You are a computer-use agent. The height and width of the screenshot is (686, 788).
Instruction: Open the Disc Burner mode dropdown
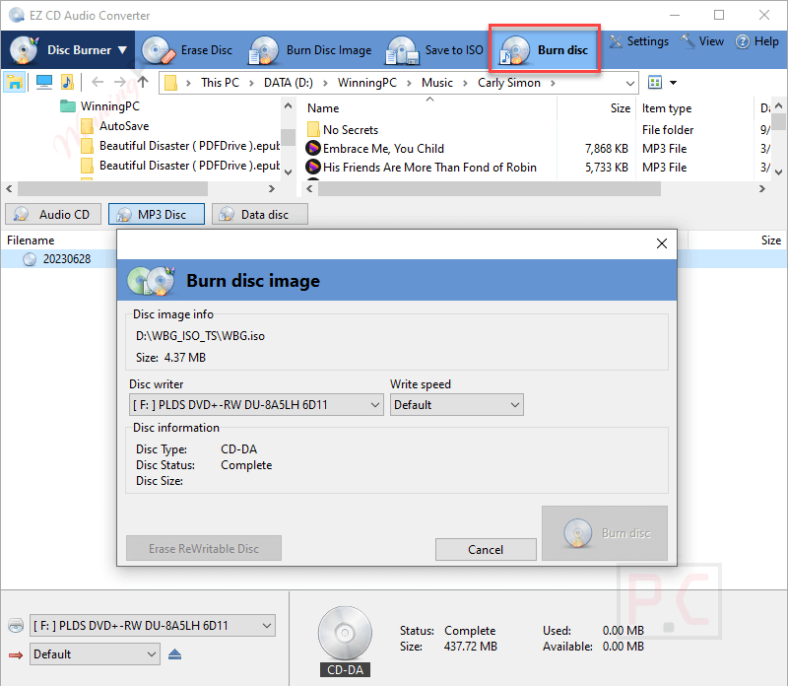[x=68, y=50]
